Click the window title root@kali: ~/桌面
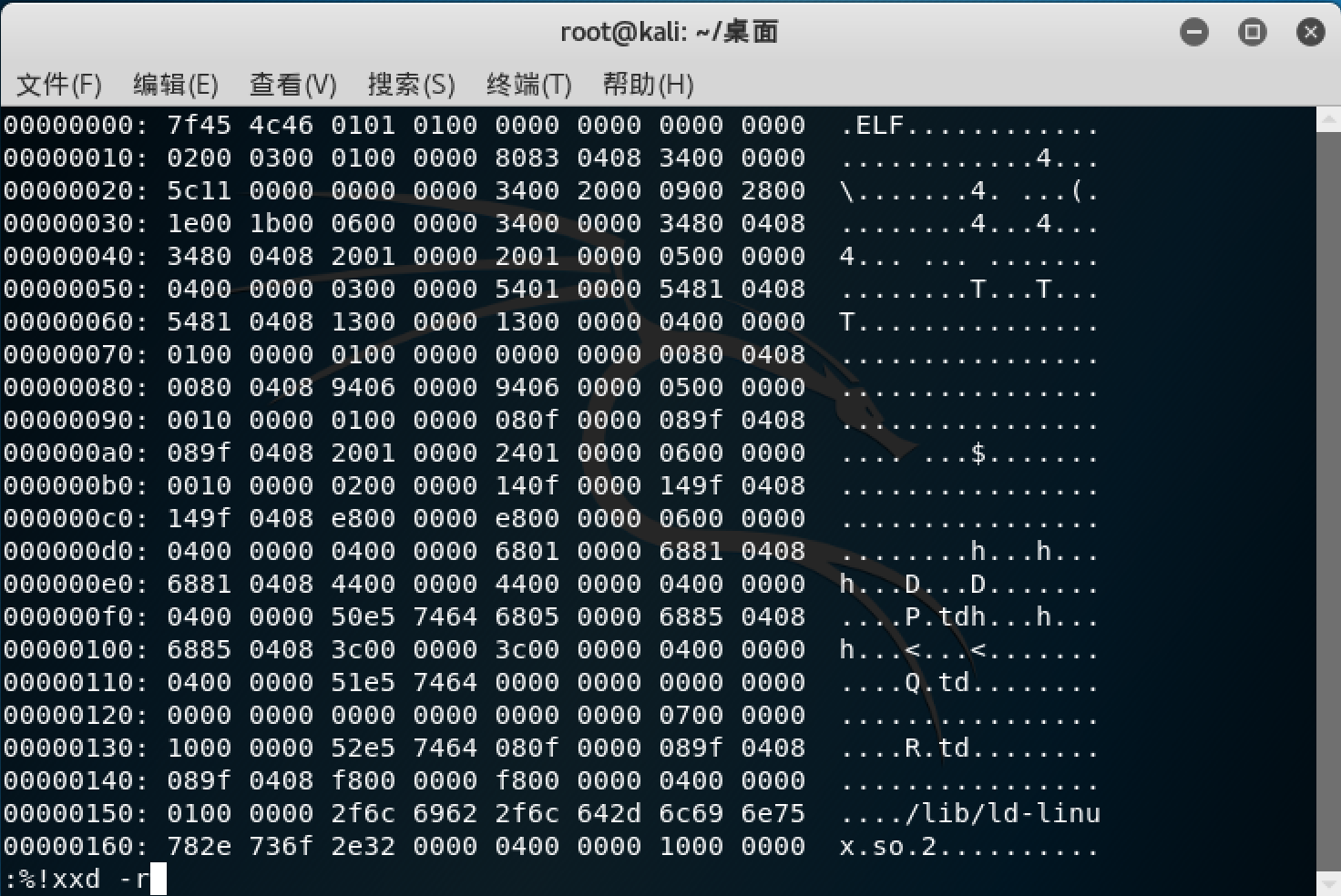This screenshot has height=896, width=1341. point(670,33)
